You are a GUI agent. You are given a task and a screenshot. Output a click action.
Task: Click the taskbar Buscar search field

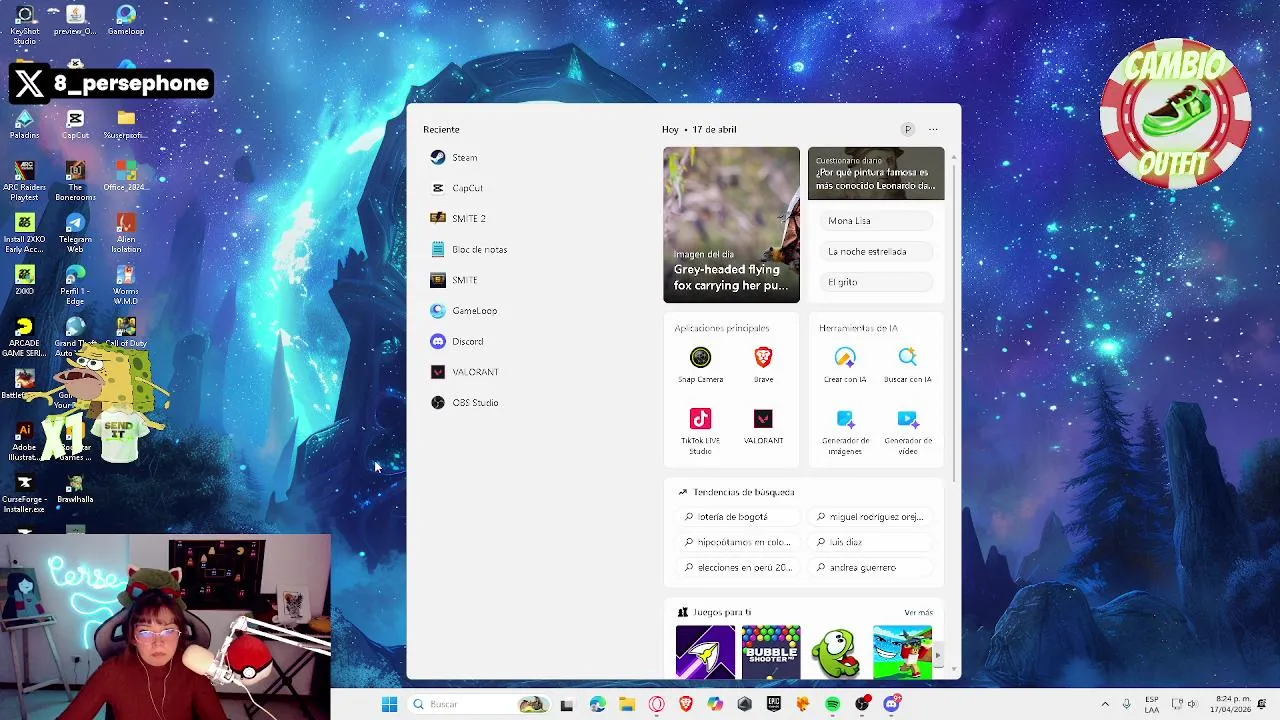[478, 704]
